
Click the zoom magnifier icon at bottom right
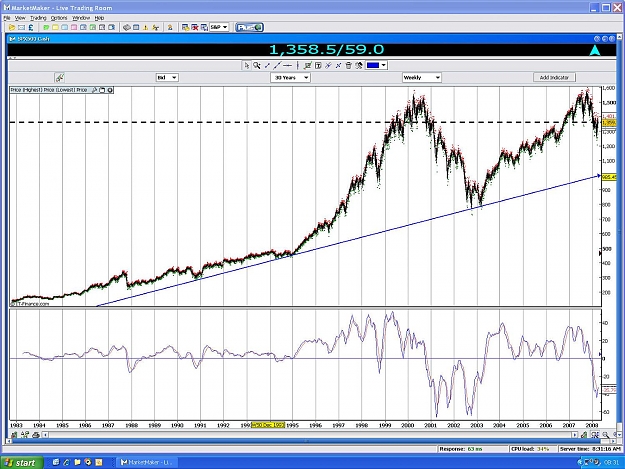[605, 435]
